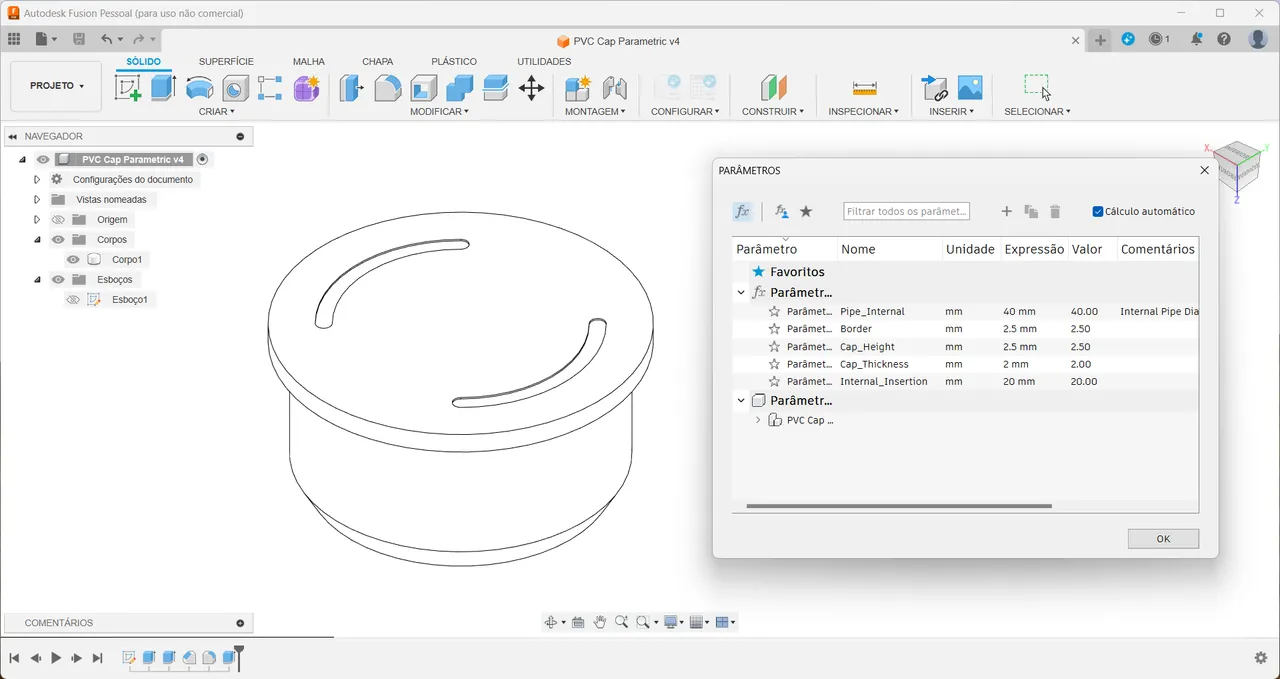Disable the Cálculo automático checkbox
The height and width of the screenshot is (679, 1280).
(1097, 211)
